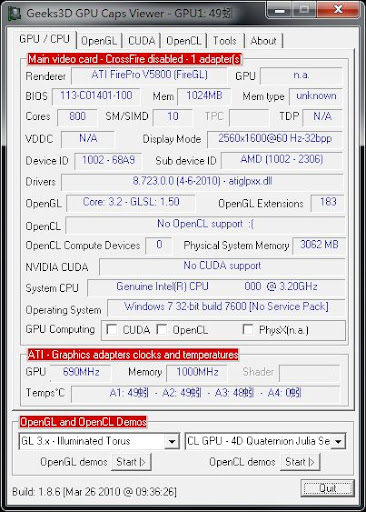Screen dimensions: 366x512
Task: Click the Mem field 1024MB
Action: pos(204,96)
